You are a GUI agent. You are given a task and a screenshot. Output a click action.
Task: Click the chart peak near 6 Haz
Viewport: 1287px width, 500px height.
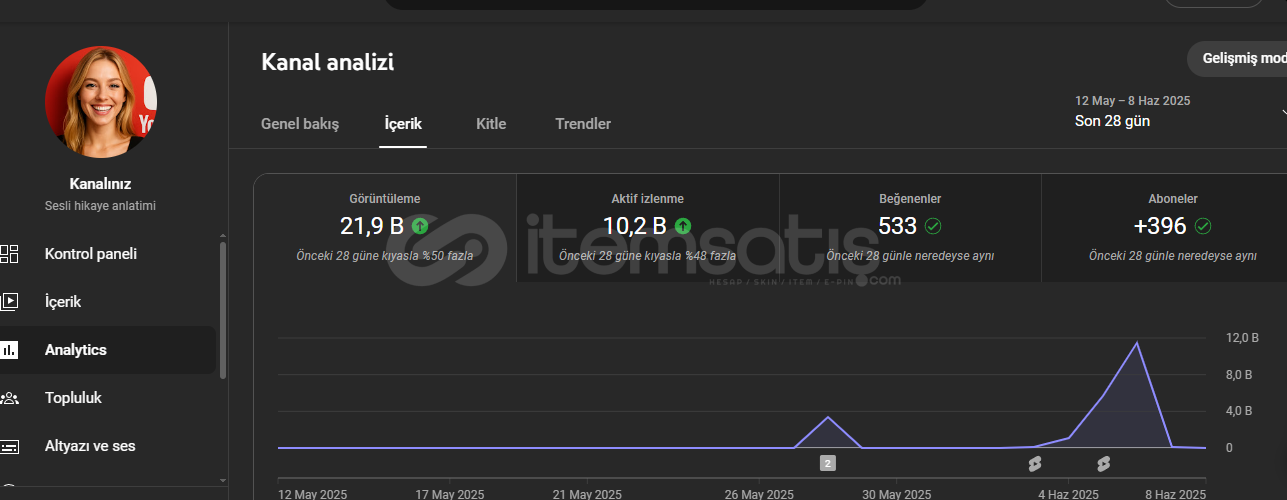click(x=1137, y=343)
